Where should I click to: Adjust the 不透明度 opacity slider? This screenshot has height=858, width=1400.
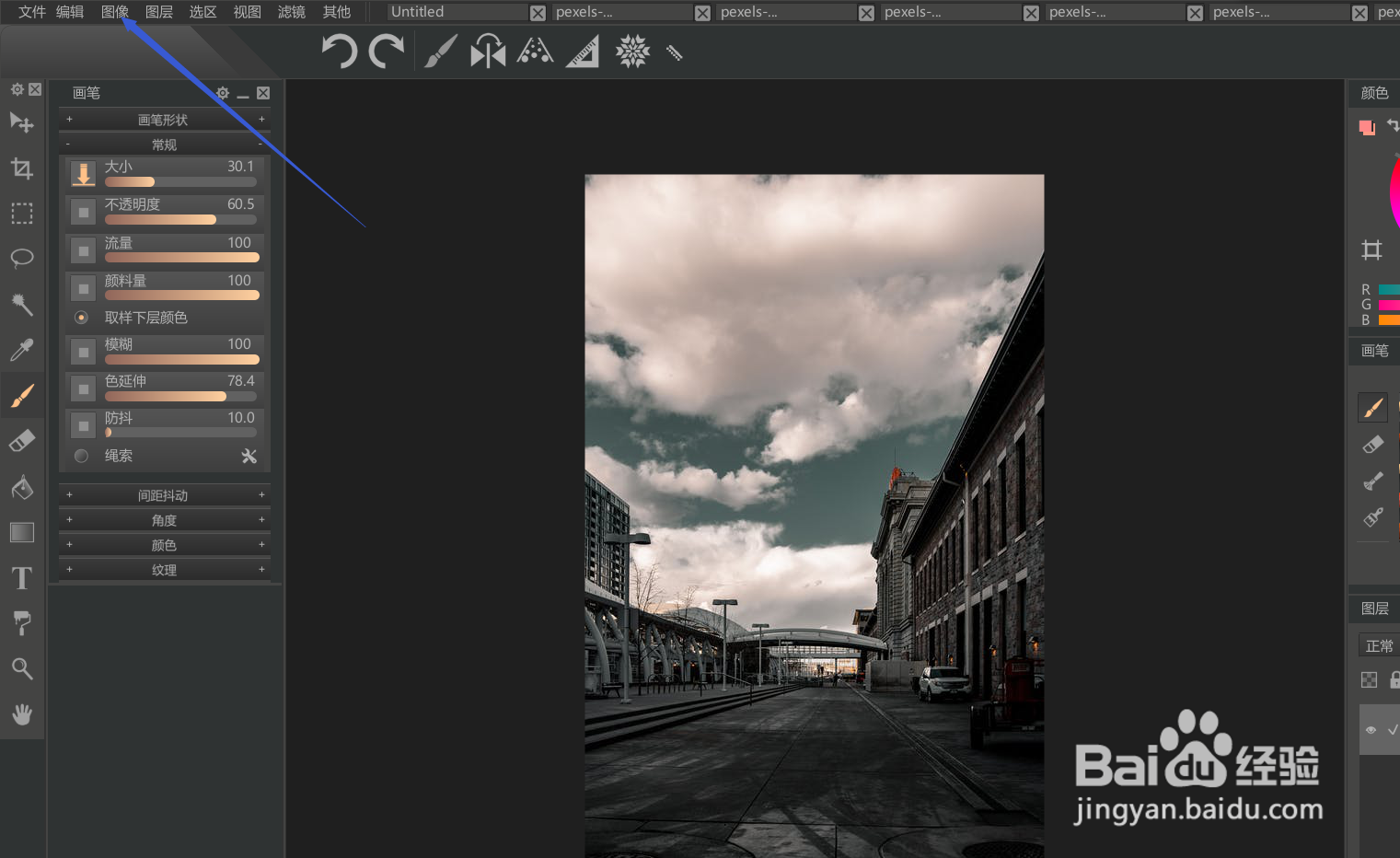(180, 220)
